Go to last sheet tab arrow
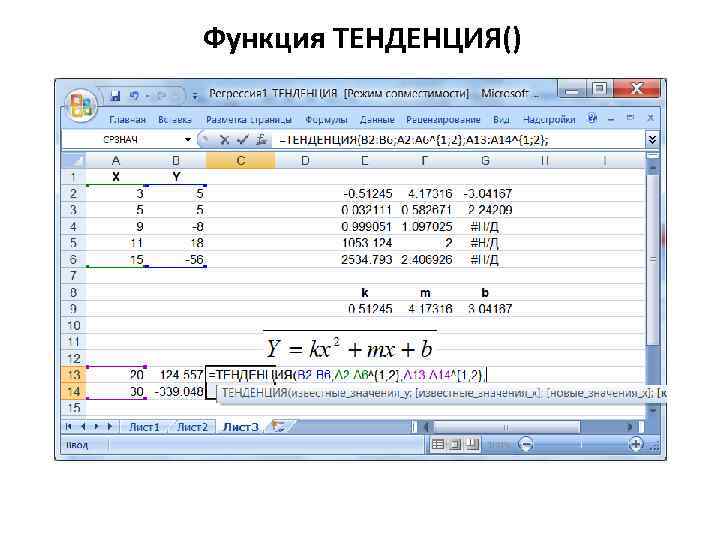Image resolution: width=720 pixels, height=540 pixels. [111, 427]
